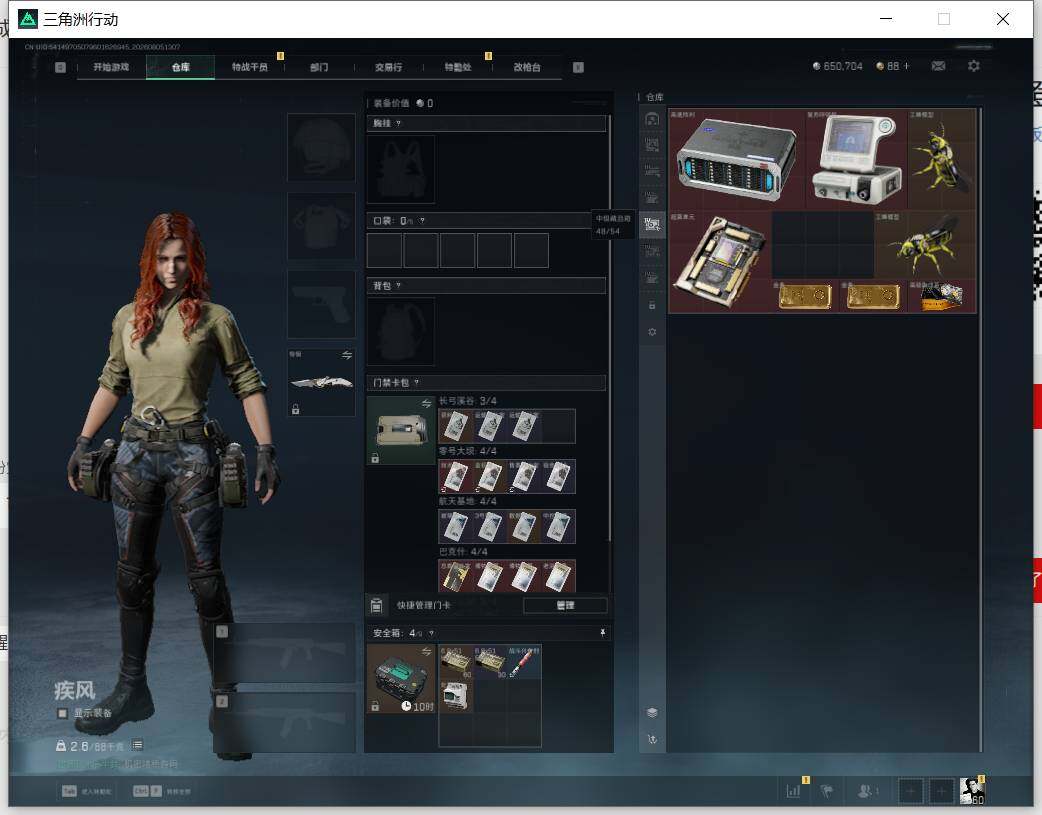Screen dimensions: 1042x815
Task: Open the help icon beside 安全箱
Action: [x=431, y=633]
